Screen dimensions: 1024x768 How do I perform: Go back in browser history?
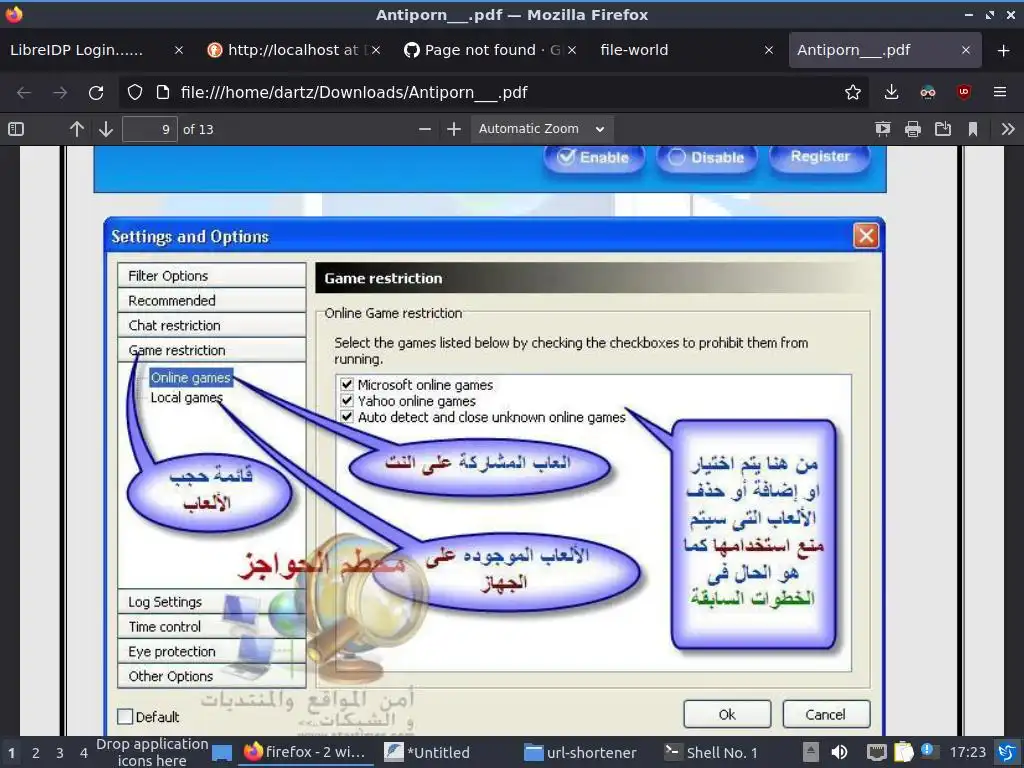(x=24, y=93)
